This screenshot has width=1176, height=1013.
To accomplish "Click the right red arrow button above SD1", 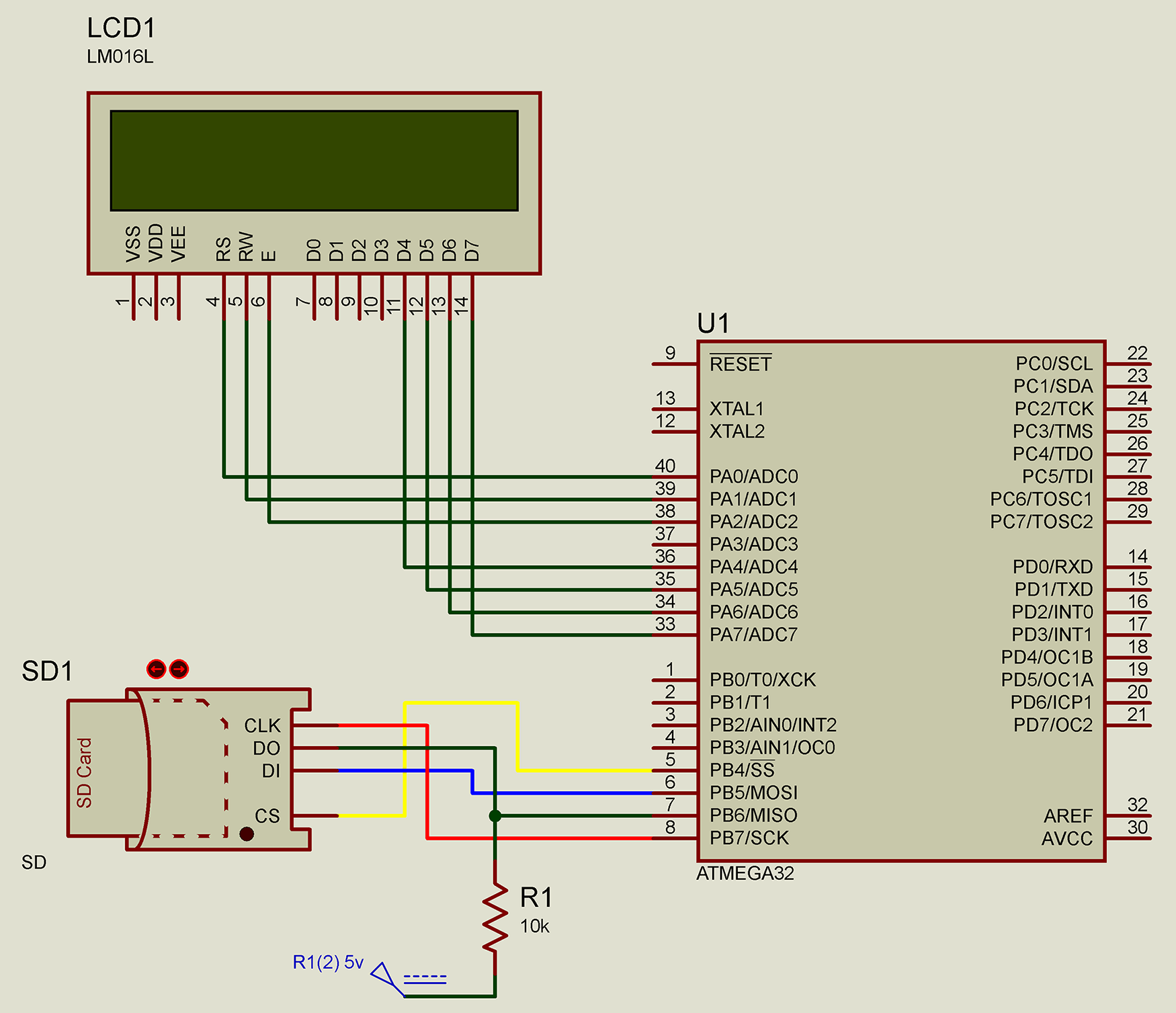I will click(179, 669).
